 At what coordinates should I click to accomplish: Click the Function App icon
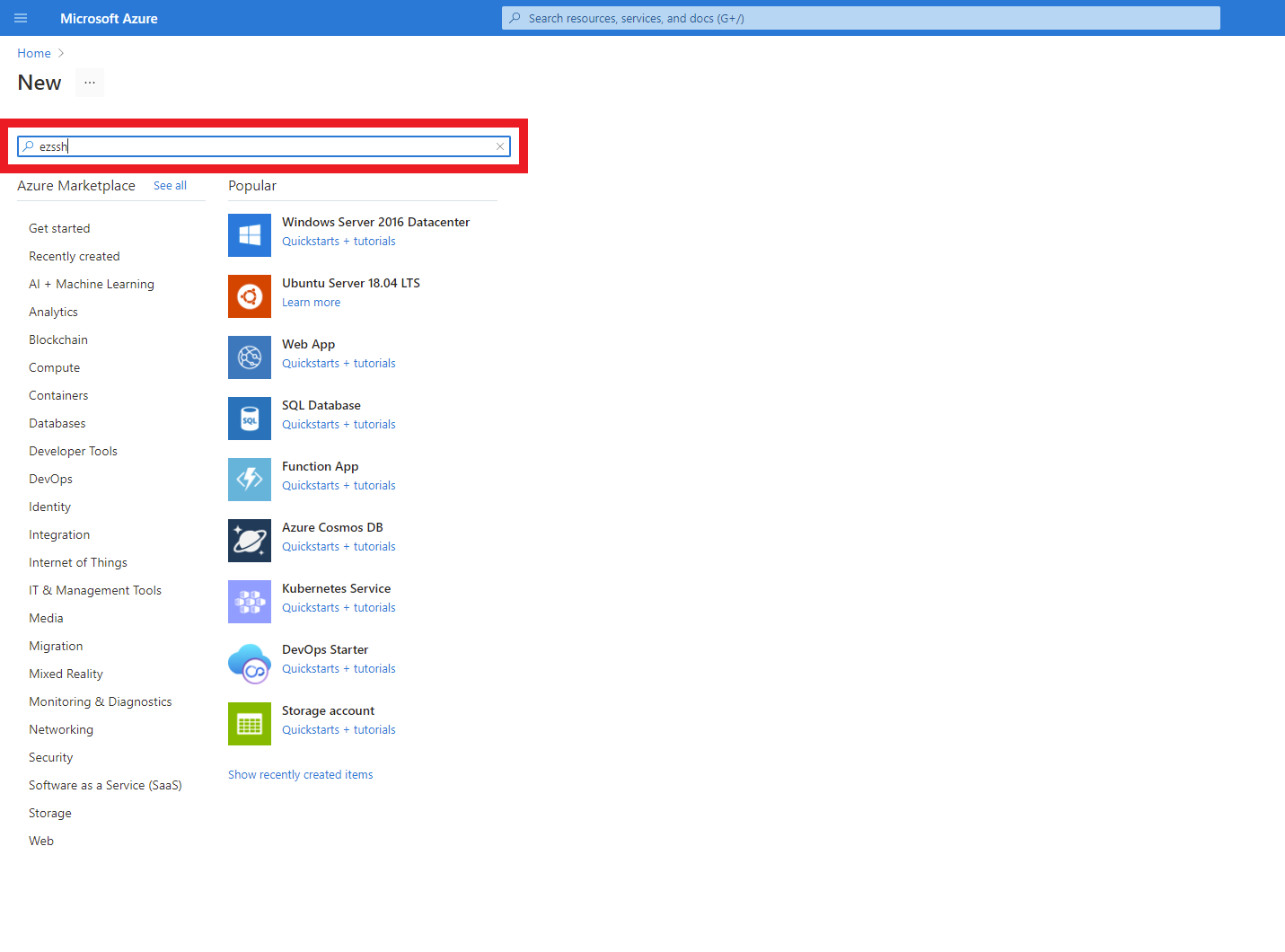tap(250, 480)
